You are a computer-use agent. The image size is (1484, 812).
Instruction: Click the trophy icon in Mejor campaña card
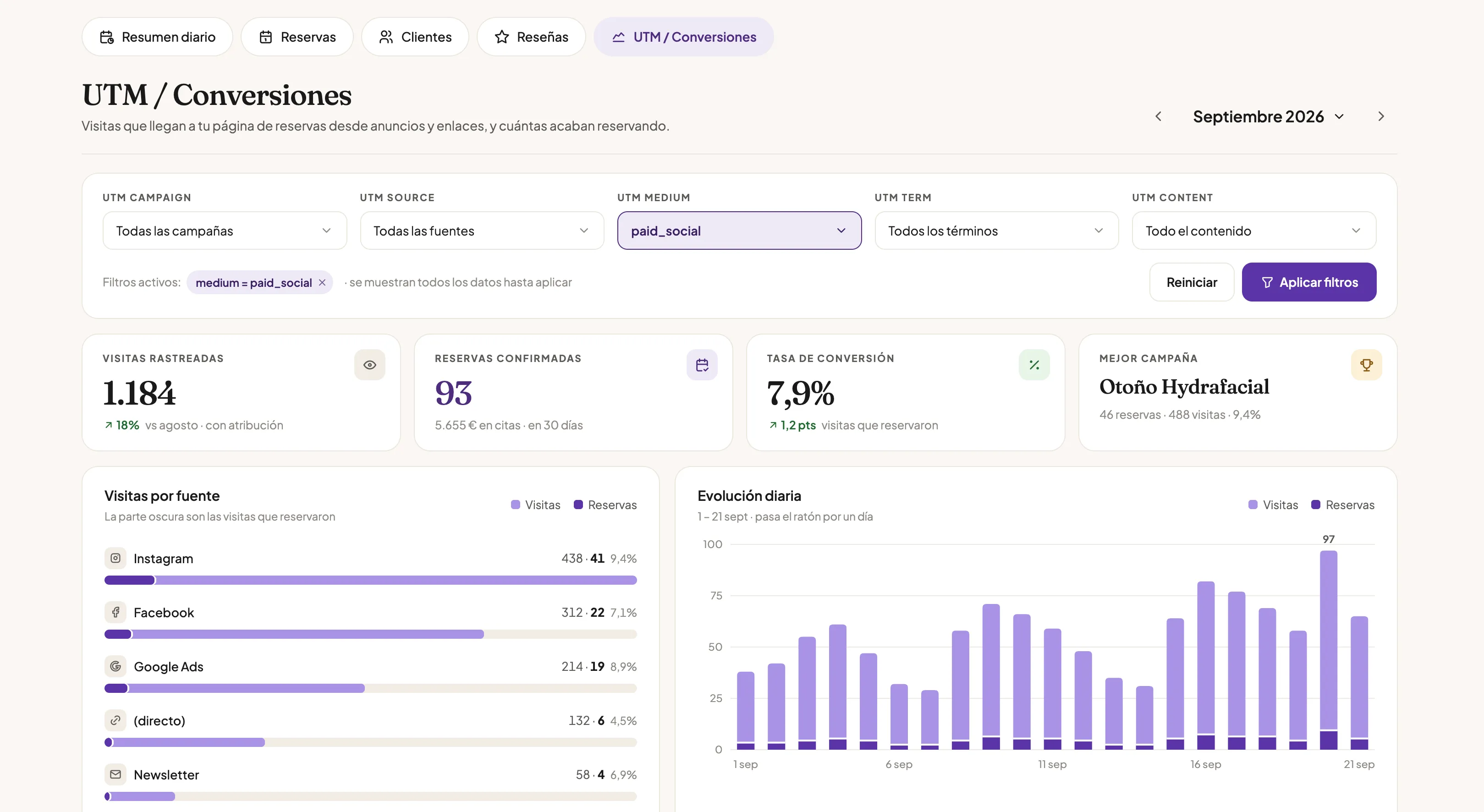point(1366,365)
